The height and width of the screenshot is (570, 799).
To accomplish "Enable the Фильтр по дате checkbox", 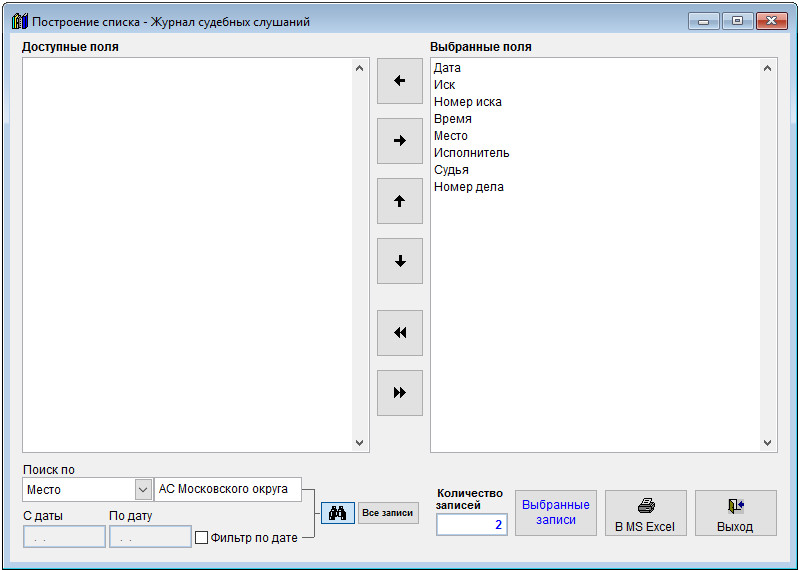I will [x=202, y=537].
